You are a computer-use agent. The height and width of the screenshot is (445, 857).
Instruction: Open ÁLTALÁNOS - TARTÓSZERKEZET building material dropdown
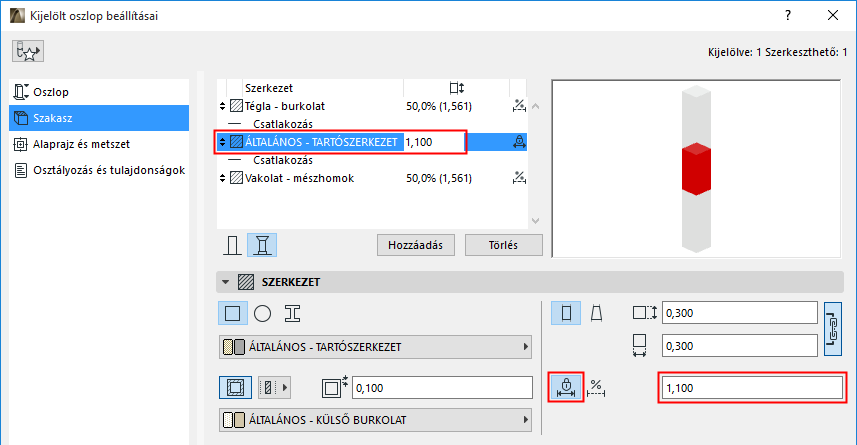375,348
